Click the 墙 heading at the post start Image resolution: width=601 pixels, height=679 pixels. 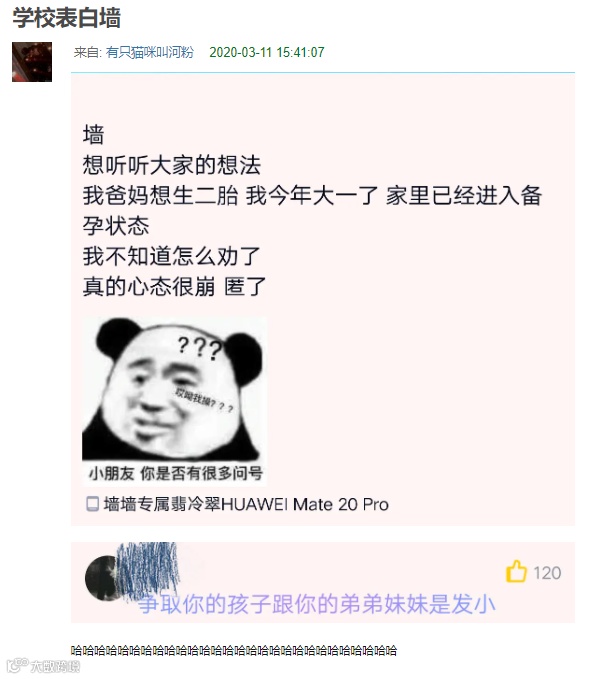click(94, 135)
